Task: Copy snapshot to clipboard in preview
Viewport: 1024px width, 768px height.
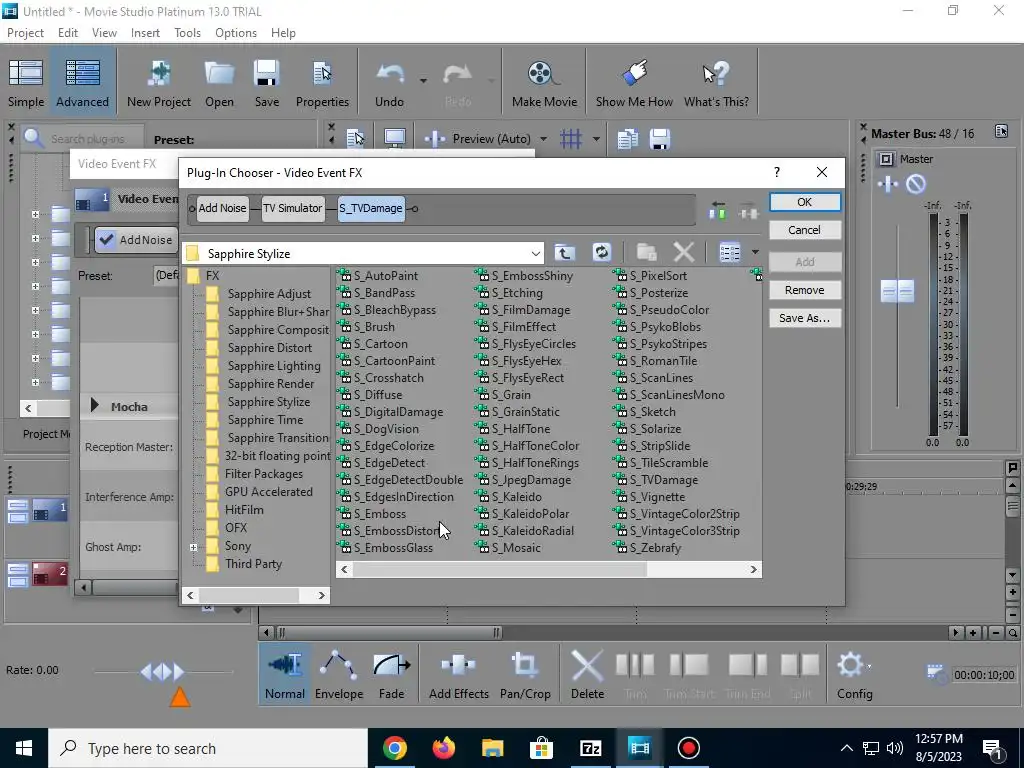Action: [628, 138]
